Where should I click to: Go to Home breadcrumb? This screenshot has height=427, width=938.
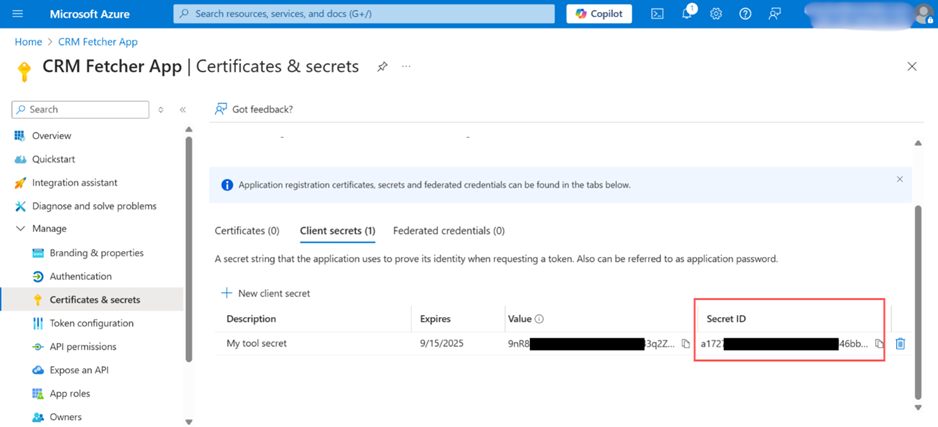(28, 42)
